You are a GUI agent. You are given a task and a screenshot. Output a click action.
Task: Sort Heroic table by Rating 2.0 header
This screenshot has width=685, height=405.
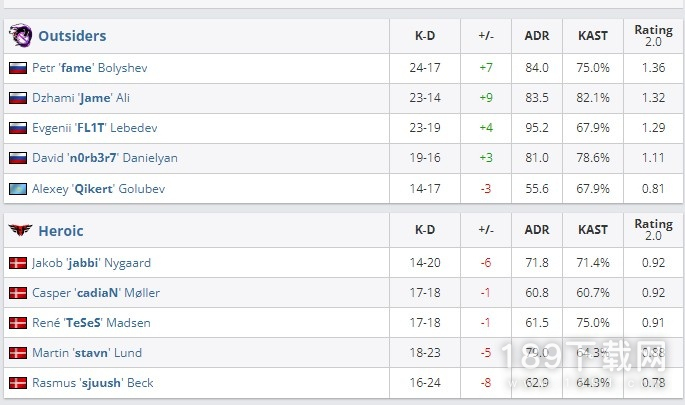coord(654,230)
